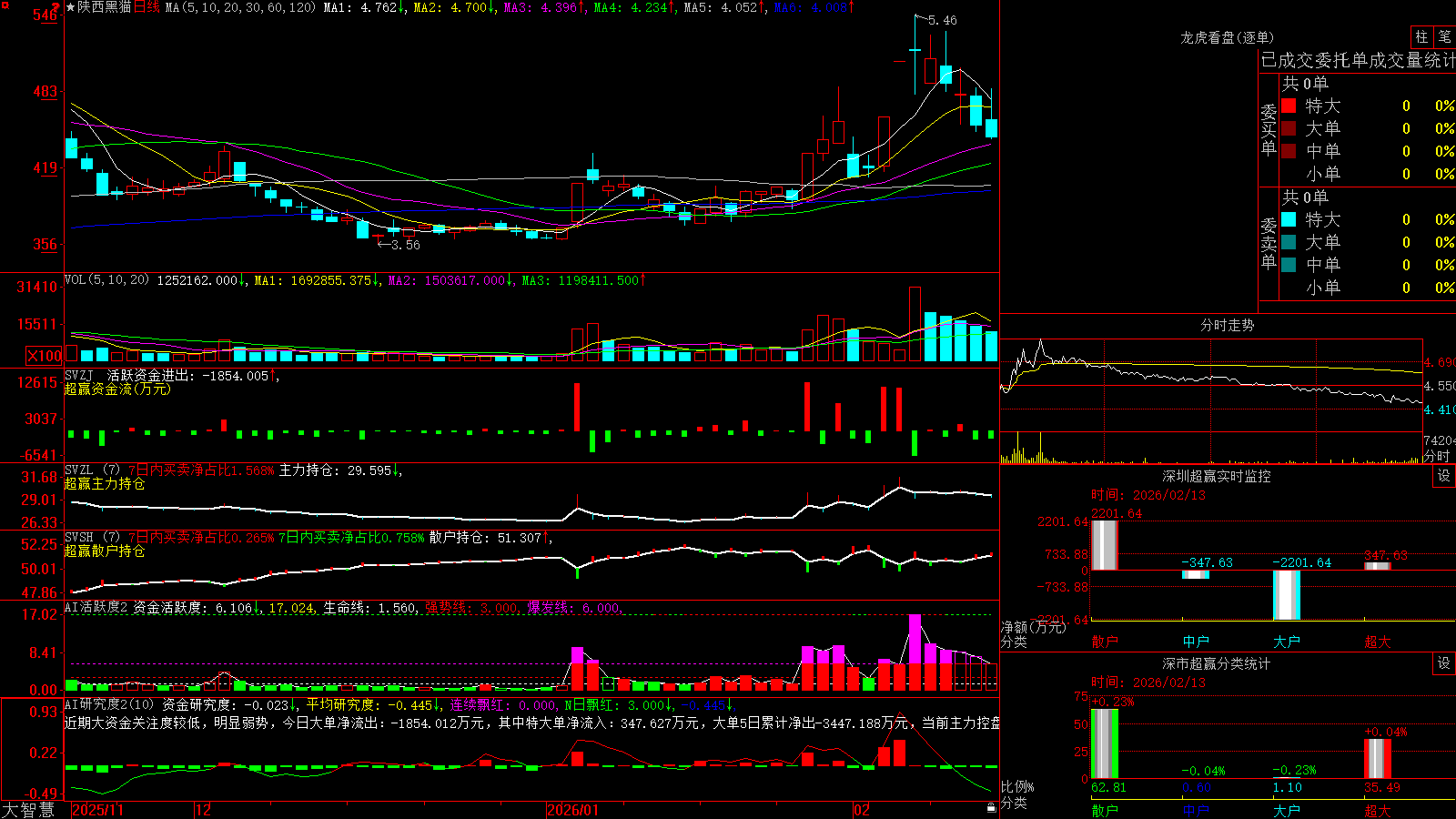This screenshot has height=819, width=1456.
Task: Click the 3.56 low-price annotation
Action: click(406, 245)
